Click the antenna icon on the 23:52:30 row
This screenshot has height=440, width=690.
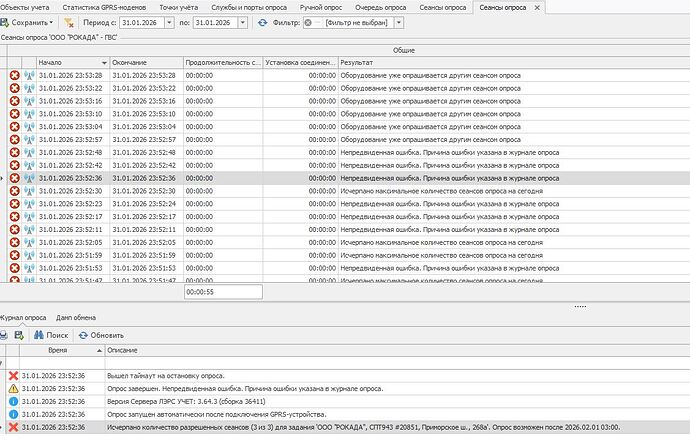coord(29,191)
